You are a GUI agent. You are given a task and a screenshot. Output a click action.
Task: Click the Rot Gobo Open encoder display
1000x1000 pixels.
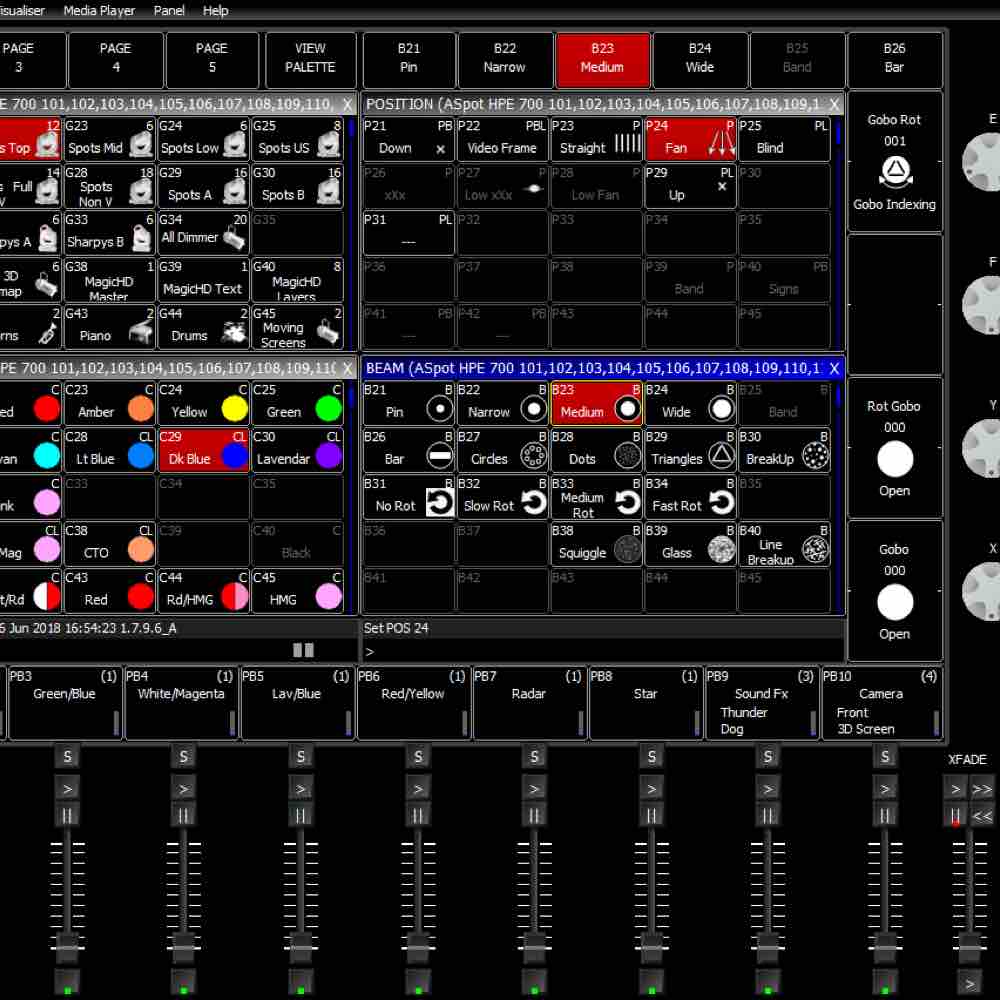point(895,448)
